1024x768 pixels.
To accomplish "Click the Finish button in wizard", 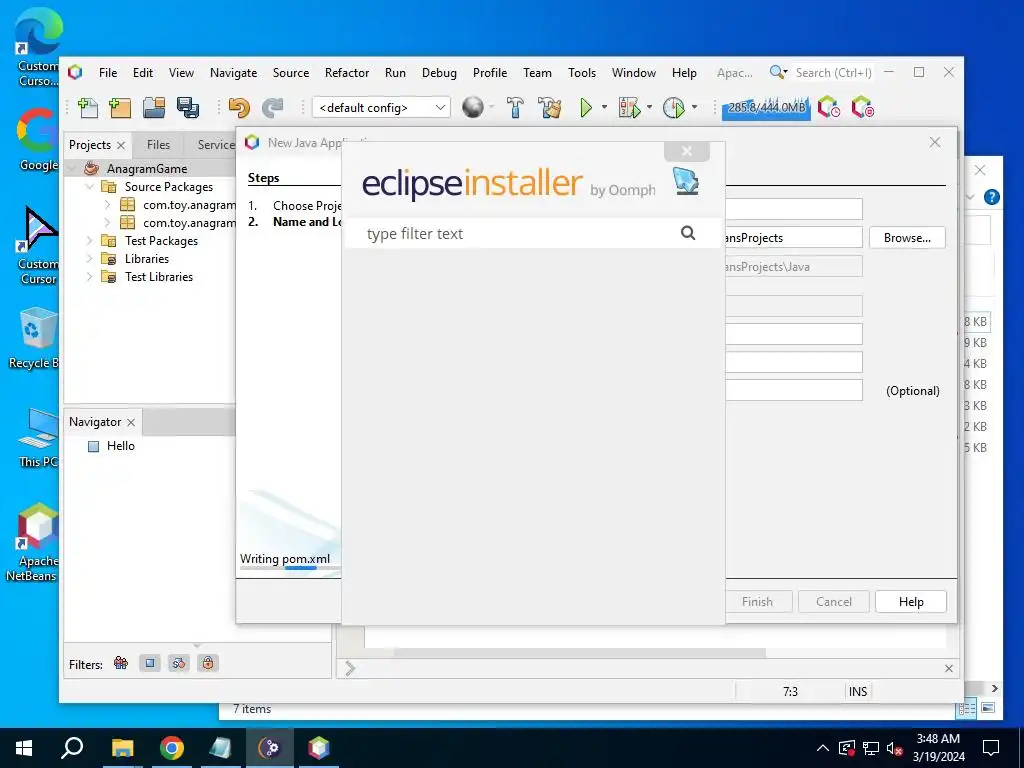I will click(758, 601).
